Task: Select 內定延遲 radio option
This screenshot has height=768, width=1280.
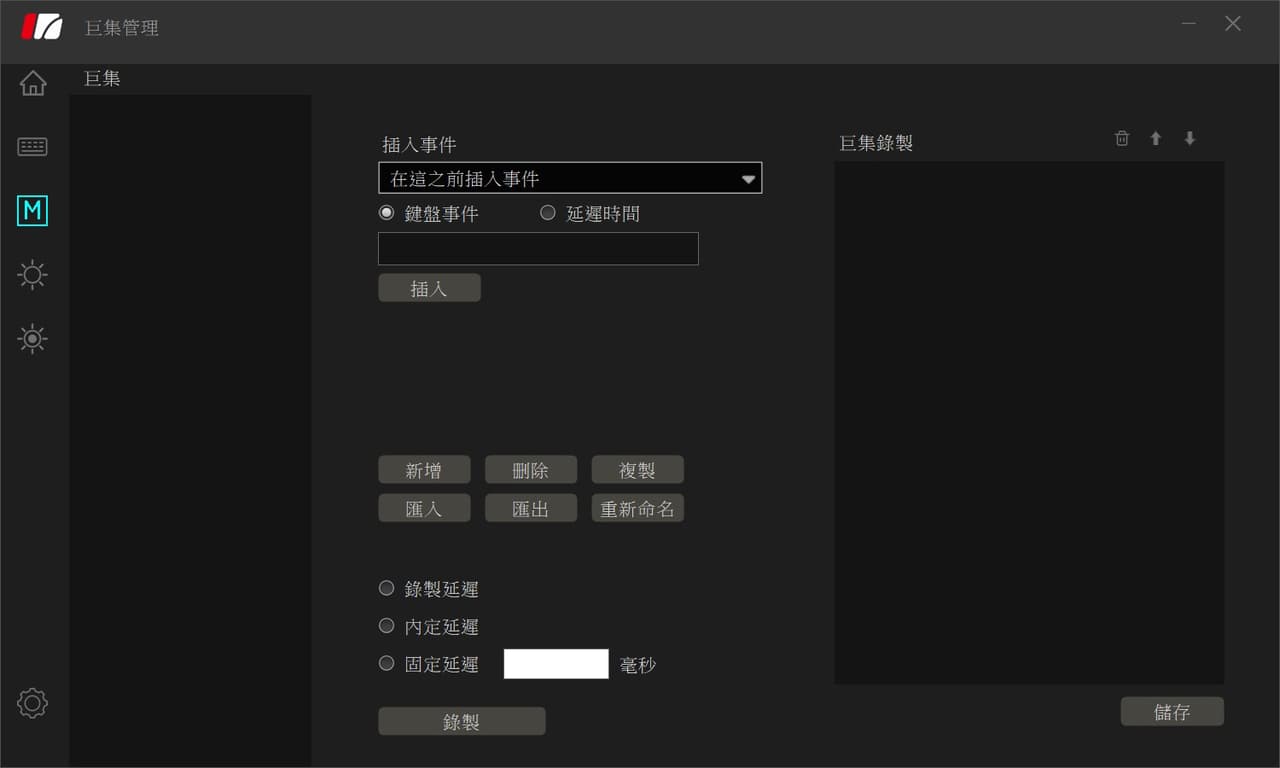Action: click(387, 626)
